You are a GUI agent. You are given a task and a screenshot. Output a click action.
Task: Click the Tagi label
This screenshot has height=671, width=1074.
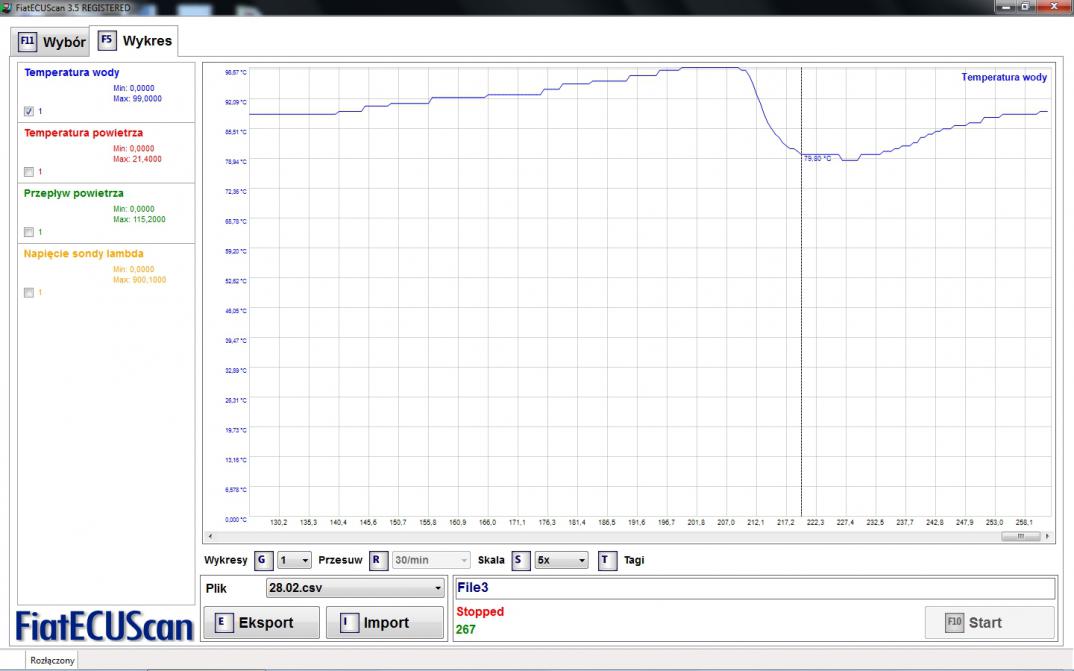[634, 560]
